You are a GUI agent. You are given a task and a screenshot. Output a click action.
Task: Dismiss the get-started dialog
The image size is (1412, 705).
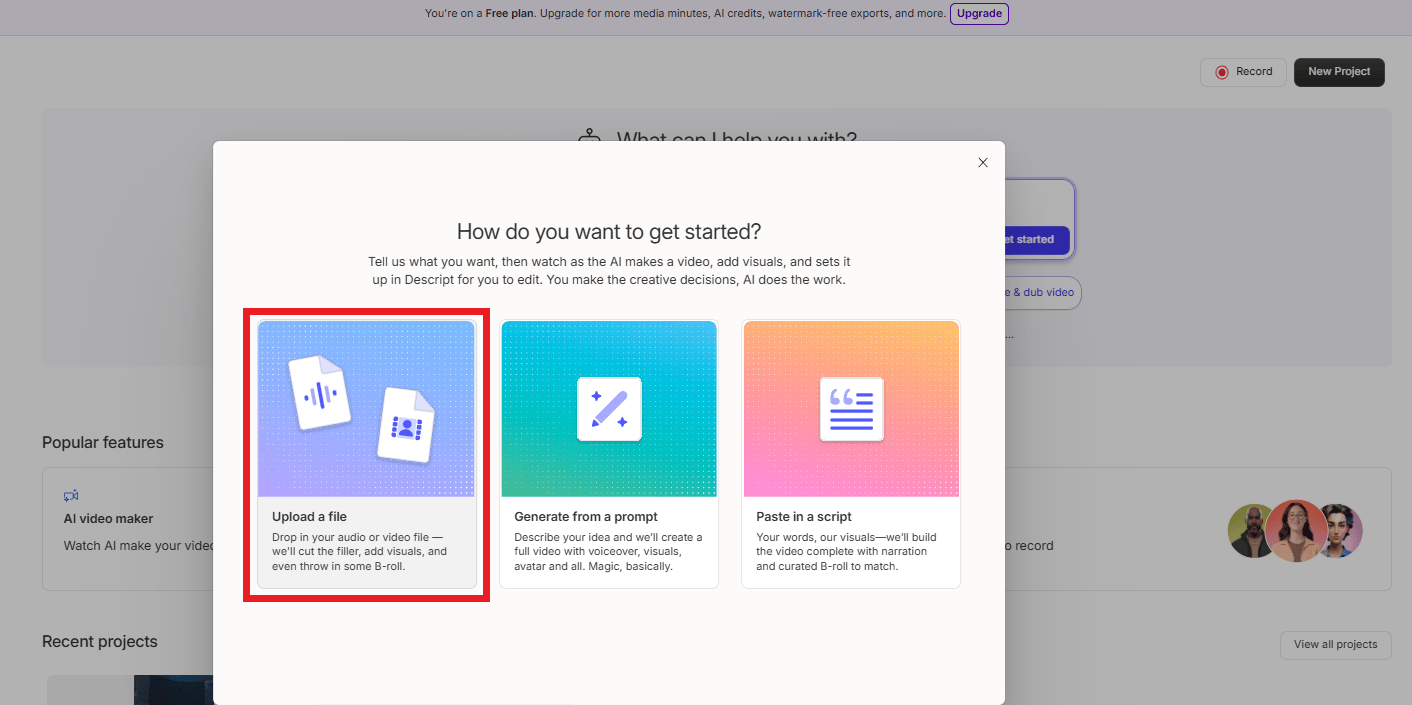(x=982, y=162)
